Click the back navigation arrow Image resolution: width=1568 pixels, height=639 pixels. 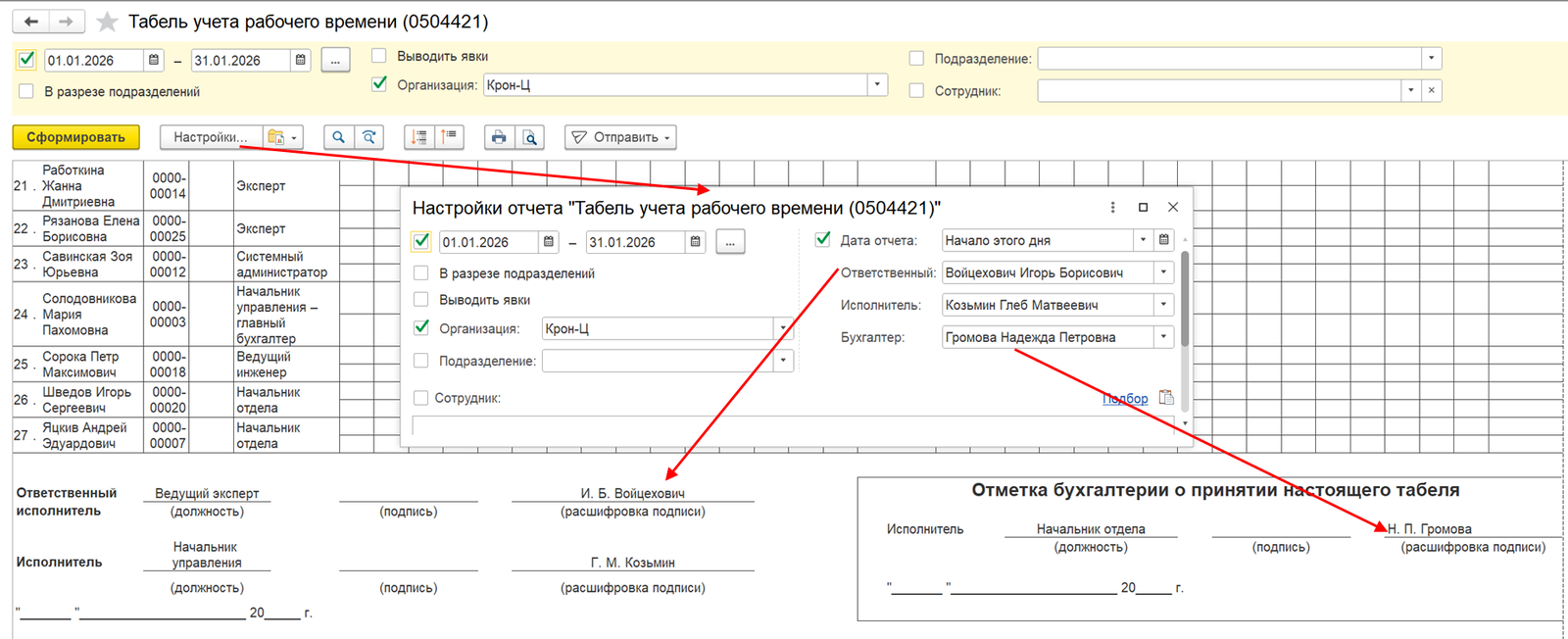31,22
